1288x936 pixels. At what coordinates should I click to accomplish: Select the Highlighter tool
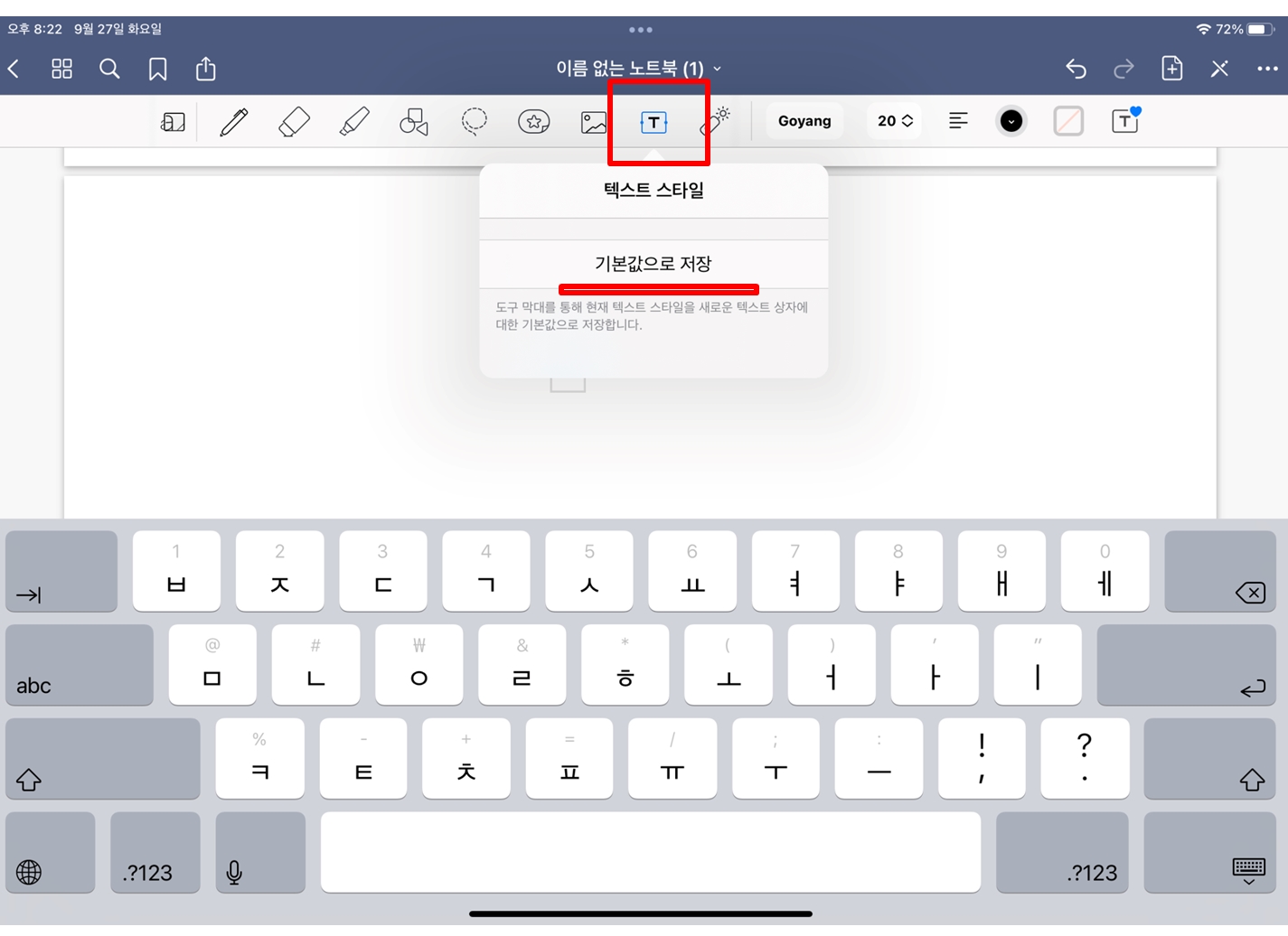[353, 121]
